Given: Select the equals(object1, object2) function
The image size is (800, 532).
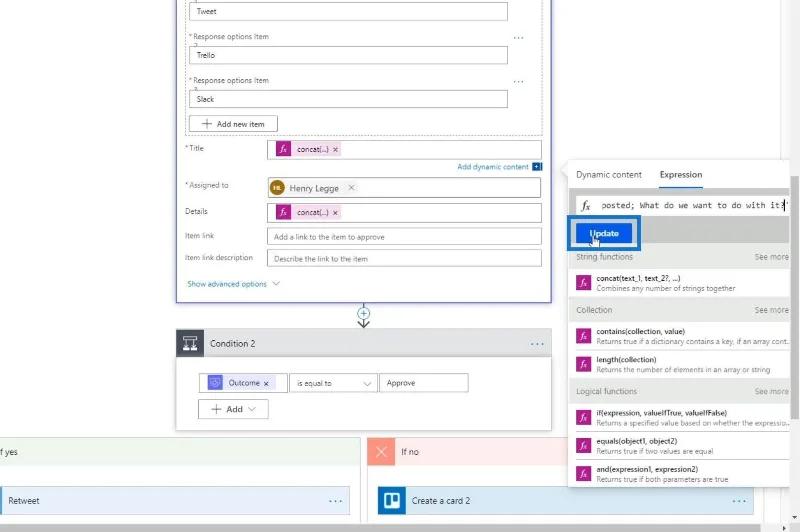Looking at the screenshot, I should pyautogui.click(x=682, y=446).
